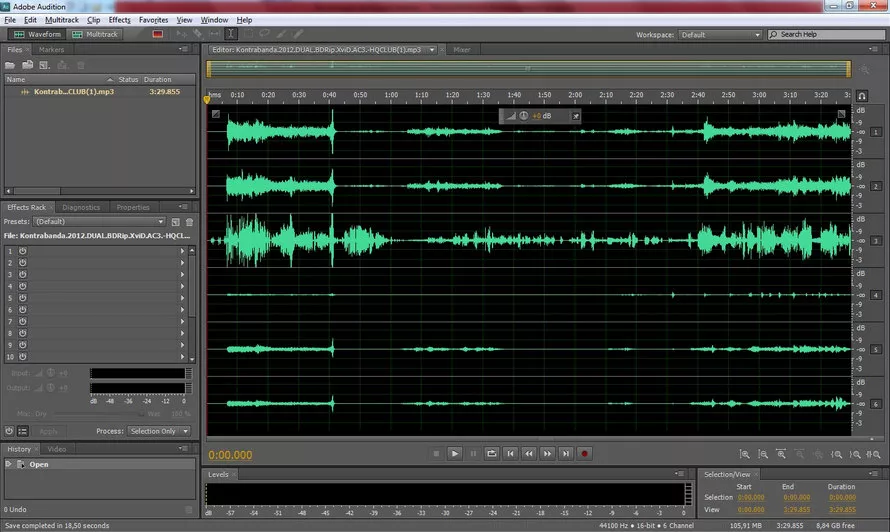
Task: Click the Fast Forward button
Action: click(547, 454)
